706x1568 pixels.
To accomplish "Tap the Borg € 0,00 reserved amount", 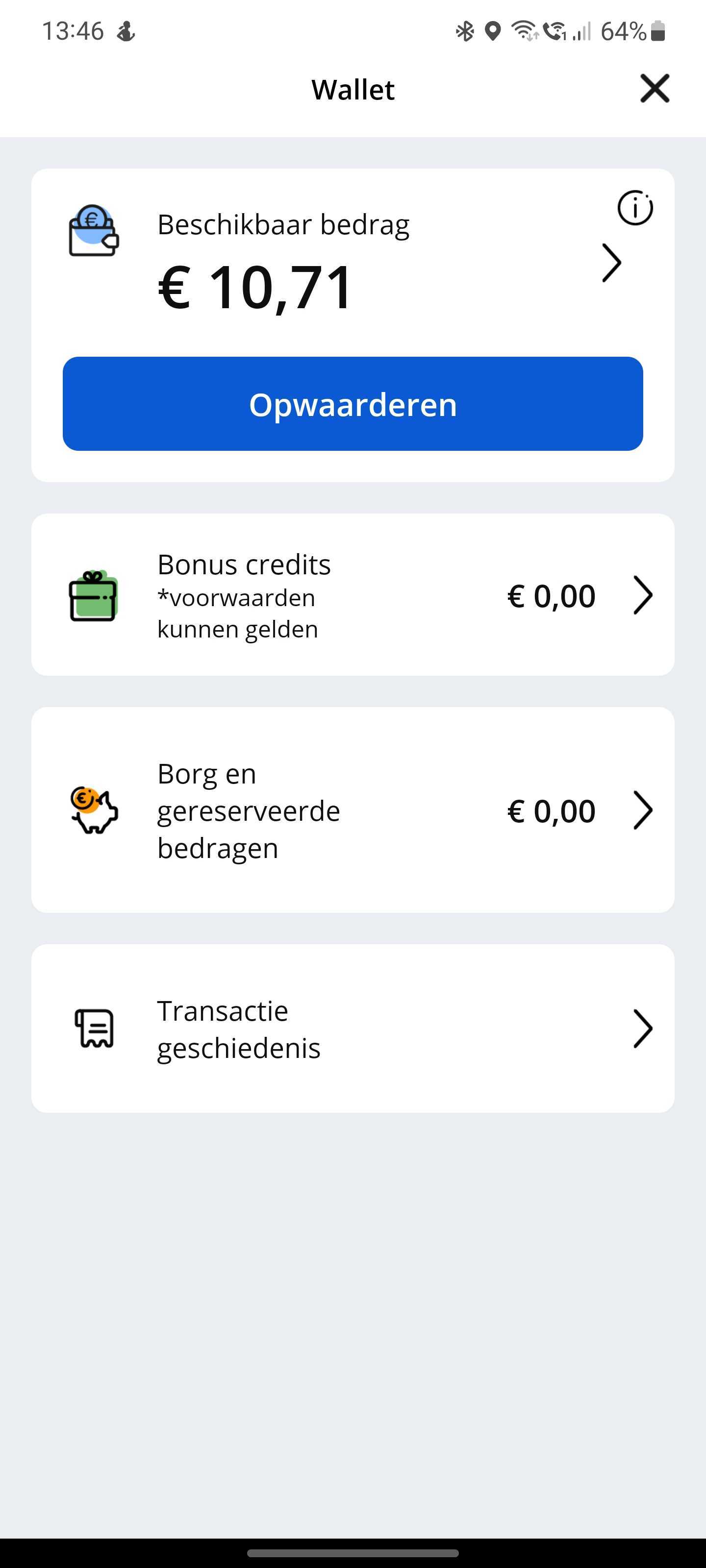I will click(551, 811).
